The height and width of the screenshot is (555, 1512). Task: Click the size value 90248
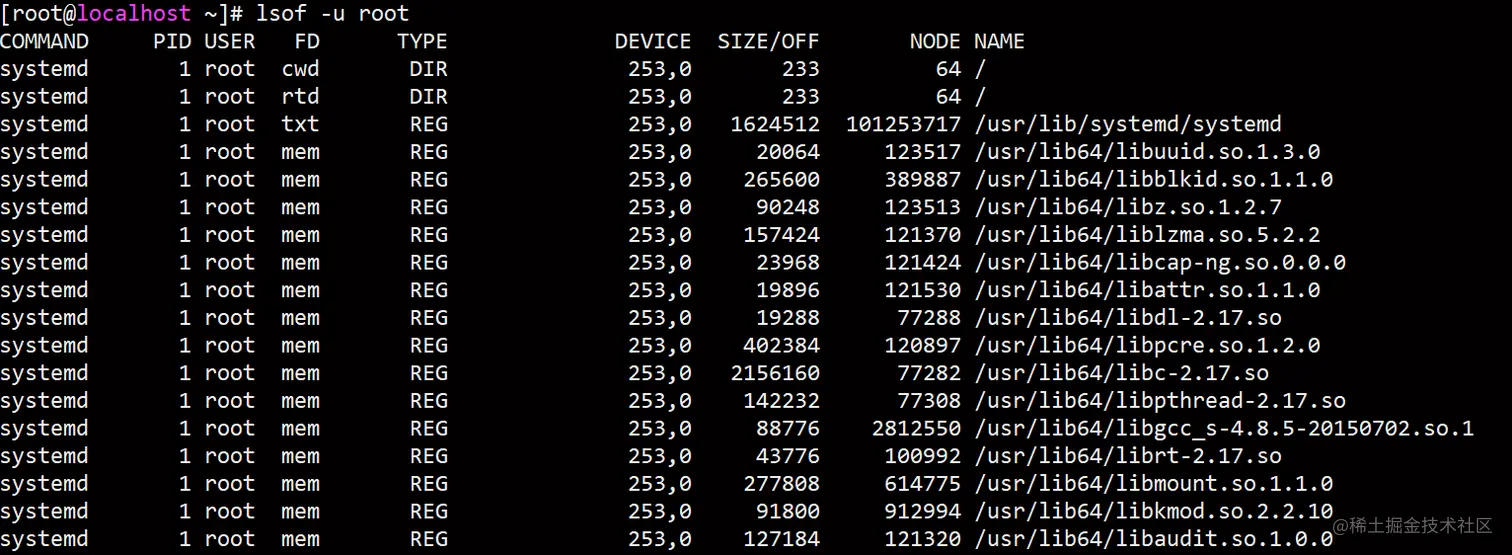[788, 208]
